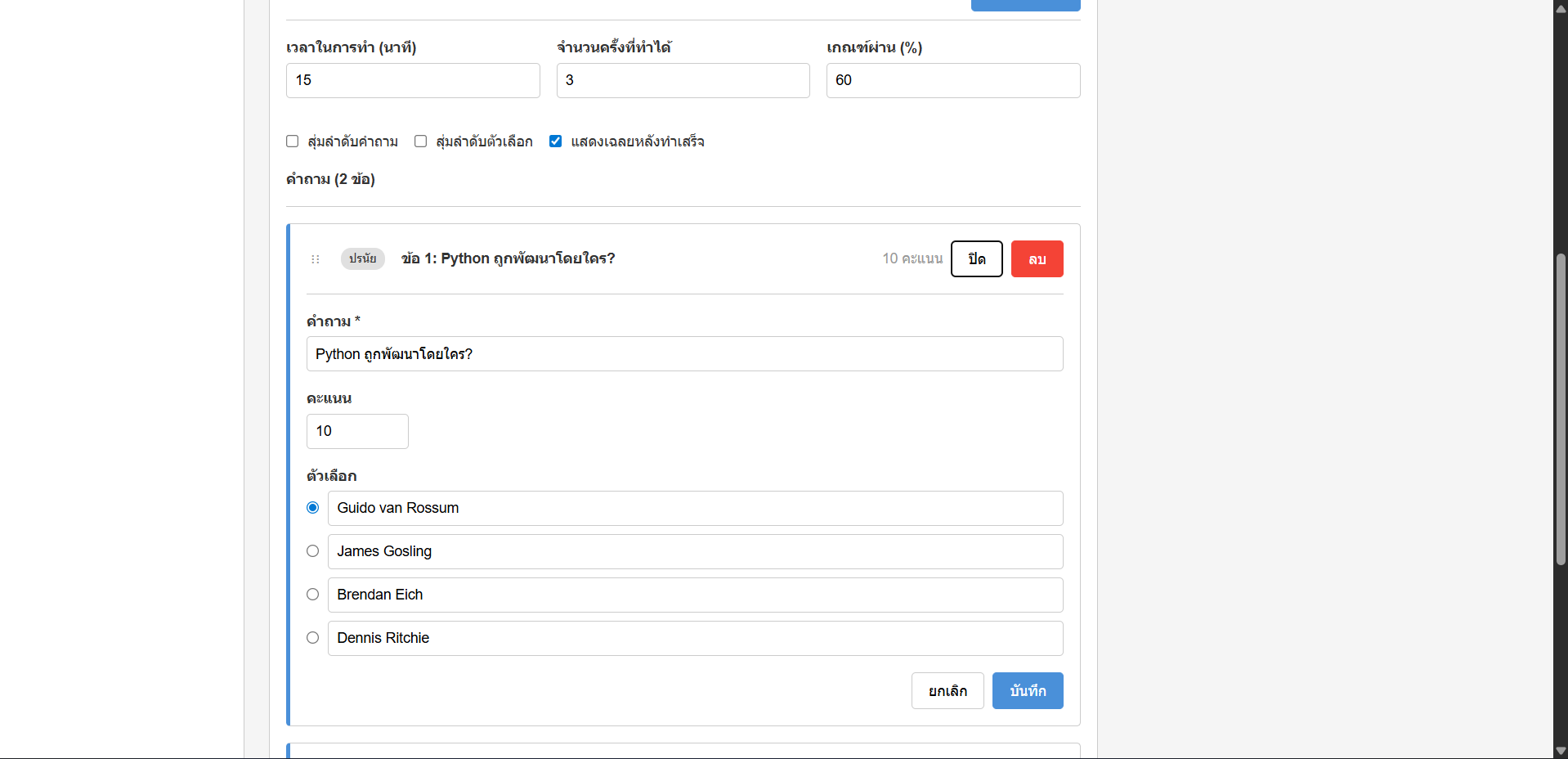1568x759 pixels.
Task: Edit the James Gosling choice text field
Action: click(695, 551)
